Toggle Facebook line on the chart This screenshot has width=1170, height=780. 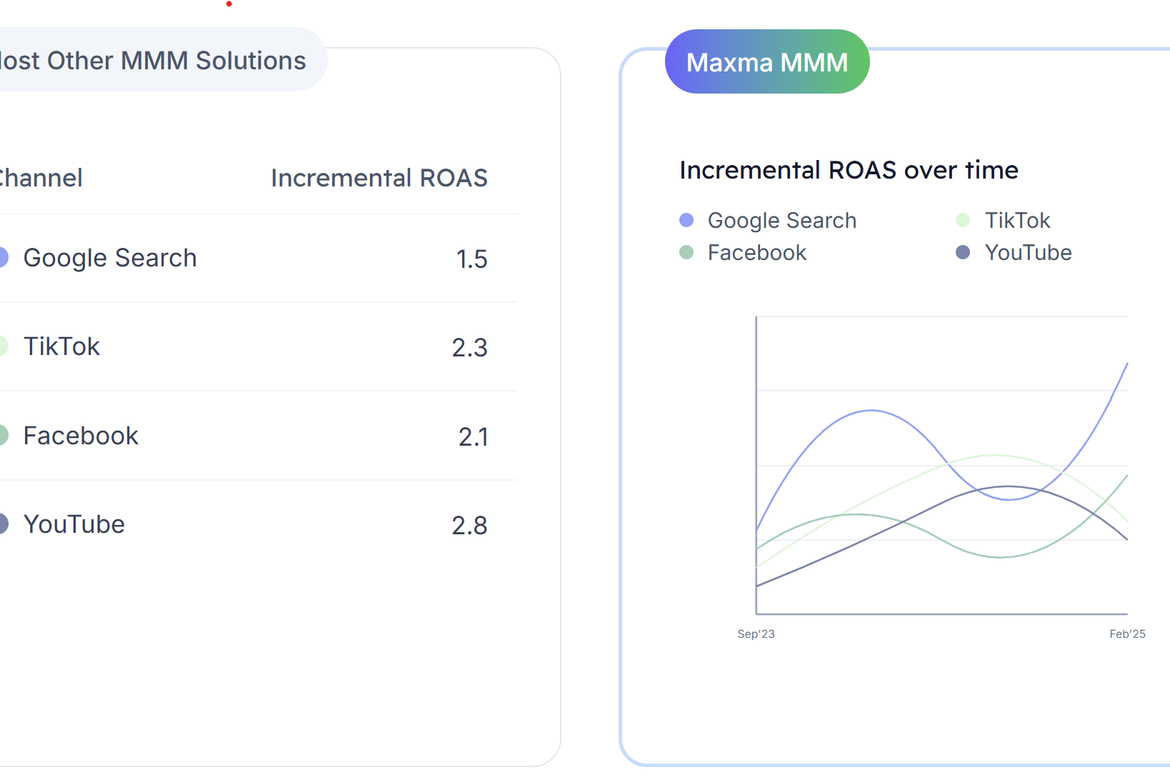click(756, 253)
